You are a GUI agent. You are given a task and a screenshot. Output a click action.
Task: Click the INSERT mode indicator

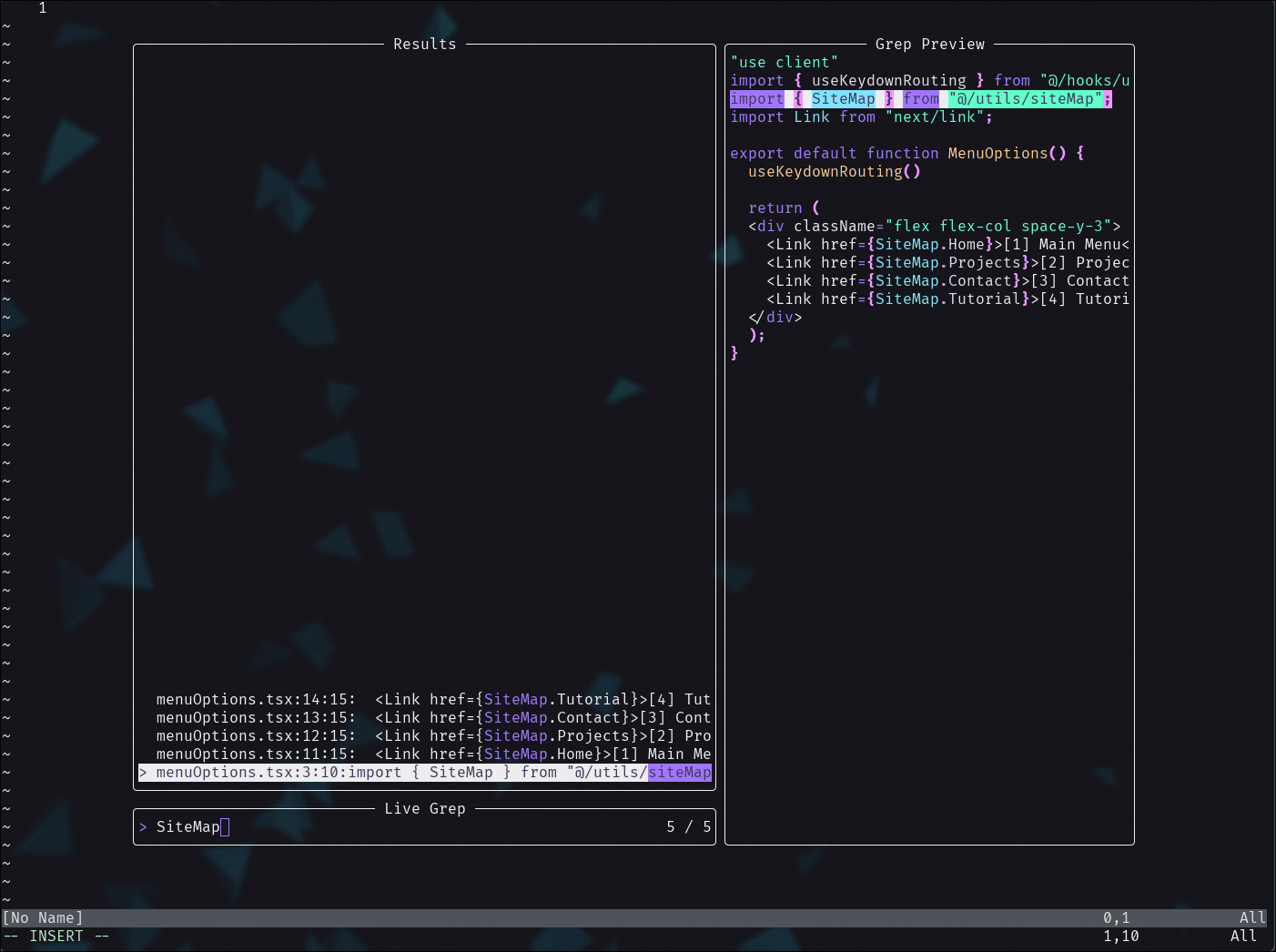click(x=56, y=936)
